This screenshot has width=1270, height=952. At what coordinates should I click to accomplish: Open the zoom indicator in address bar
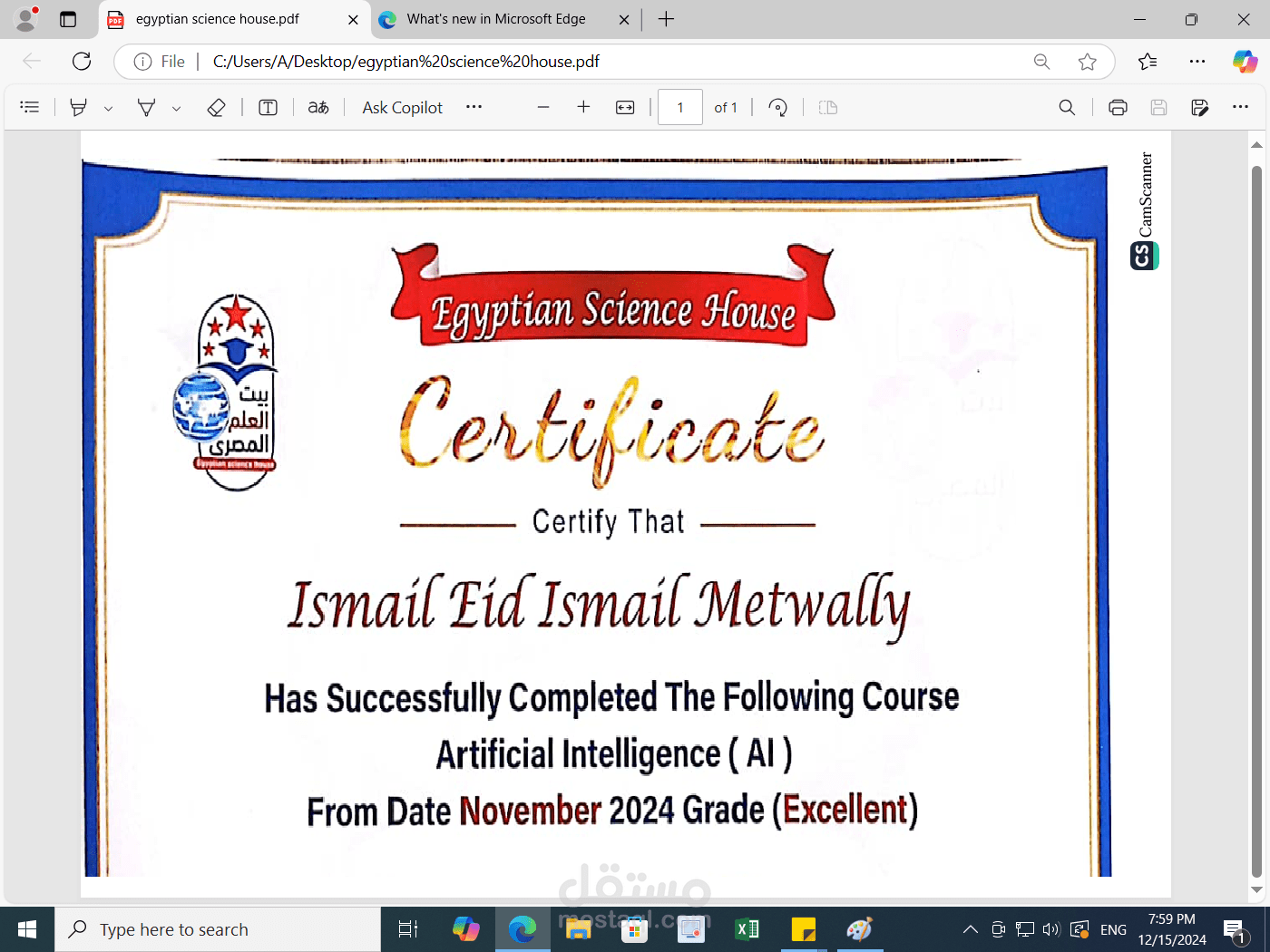coord(1041,62)
